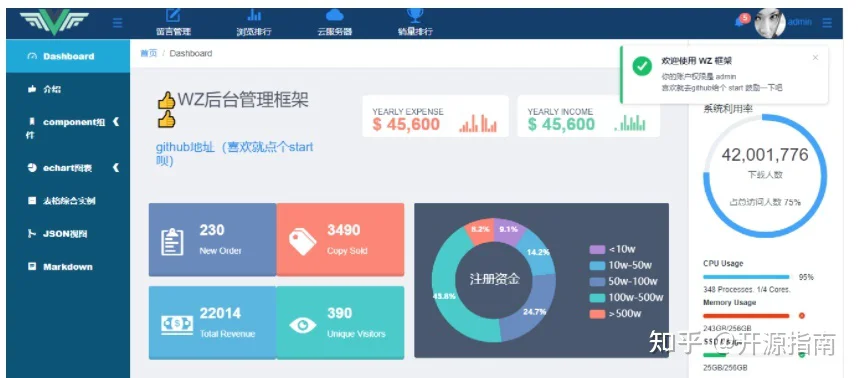This screenshot has width=858, height=378.
Task: Open the right-side hamburger menu beside admin
Action: tap(827, 23)
